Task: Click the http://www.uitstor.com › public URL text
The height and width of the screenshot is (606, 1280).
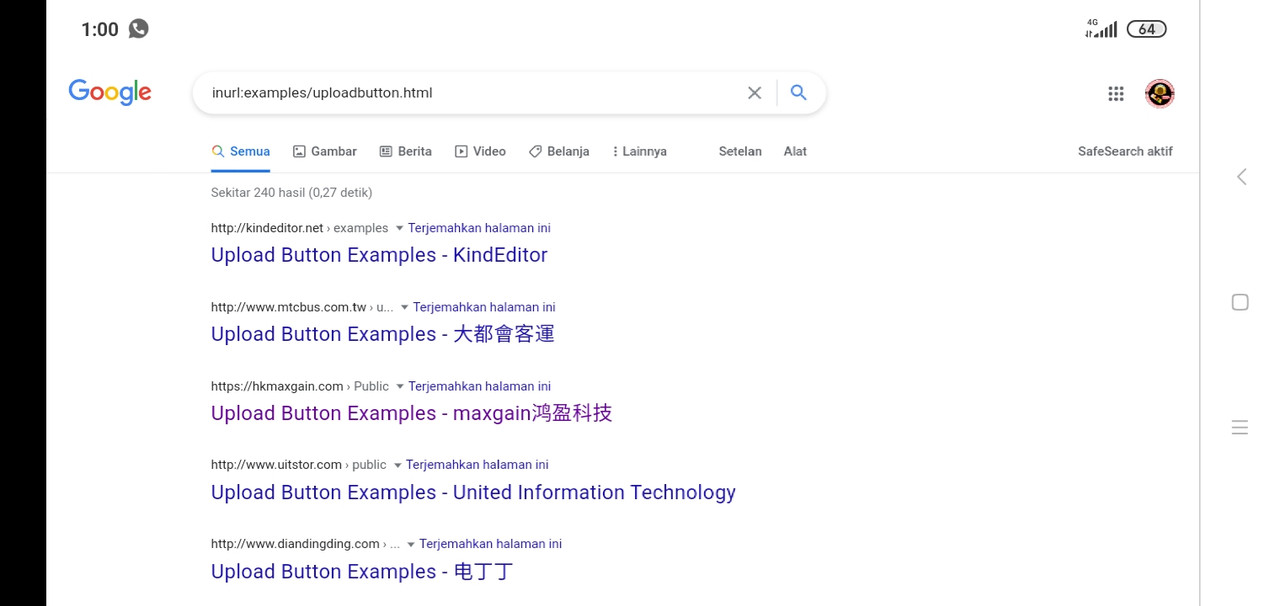Action: point(298,465)
